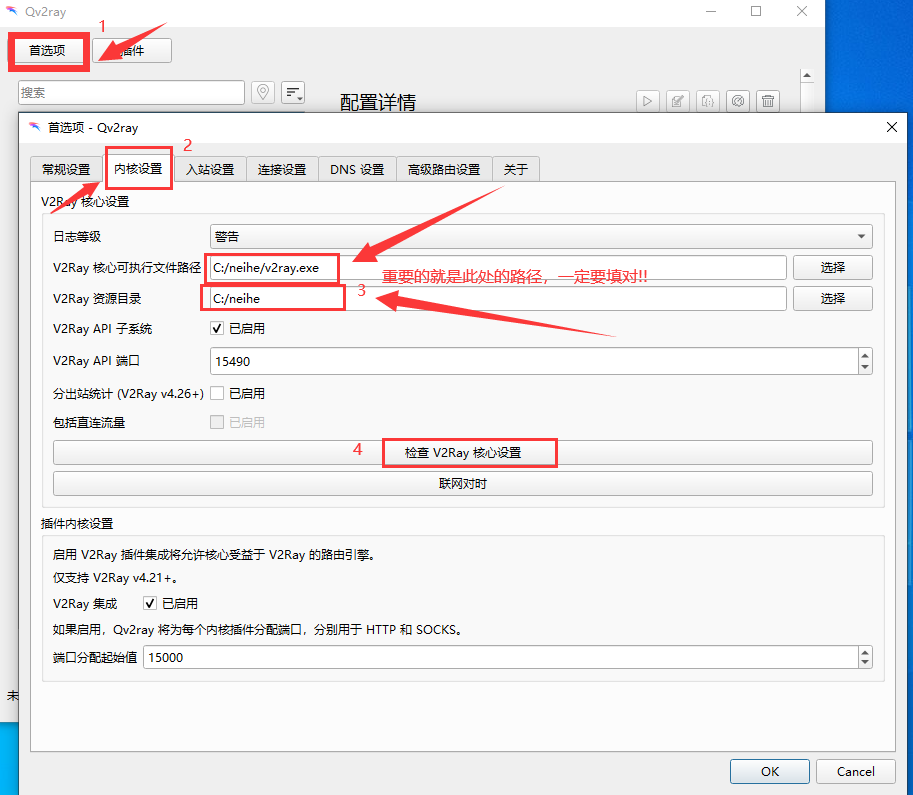Click the latency test icon
This screenshot has width=913, height=795.
coord(738,101)
